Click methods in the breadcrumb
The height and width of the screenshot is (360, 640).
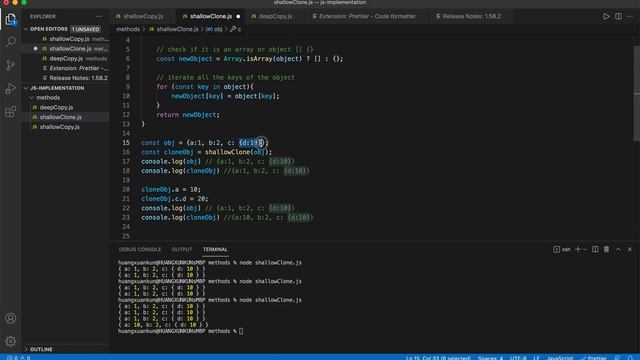(x=128, y=29)
